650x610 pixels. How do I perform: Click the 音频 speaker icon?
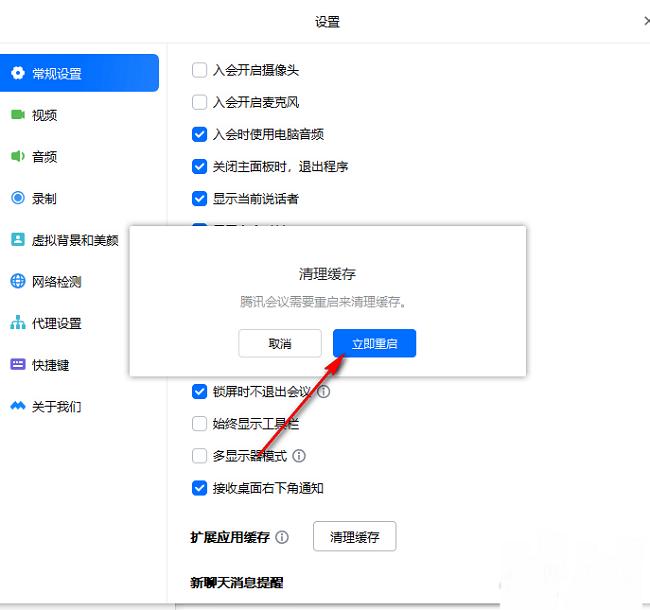point(18,157)
